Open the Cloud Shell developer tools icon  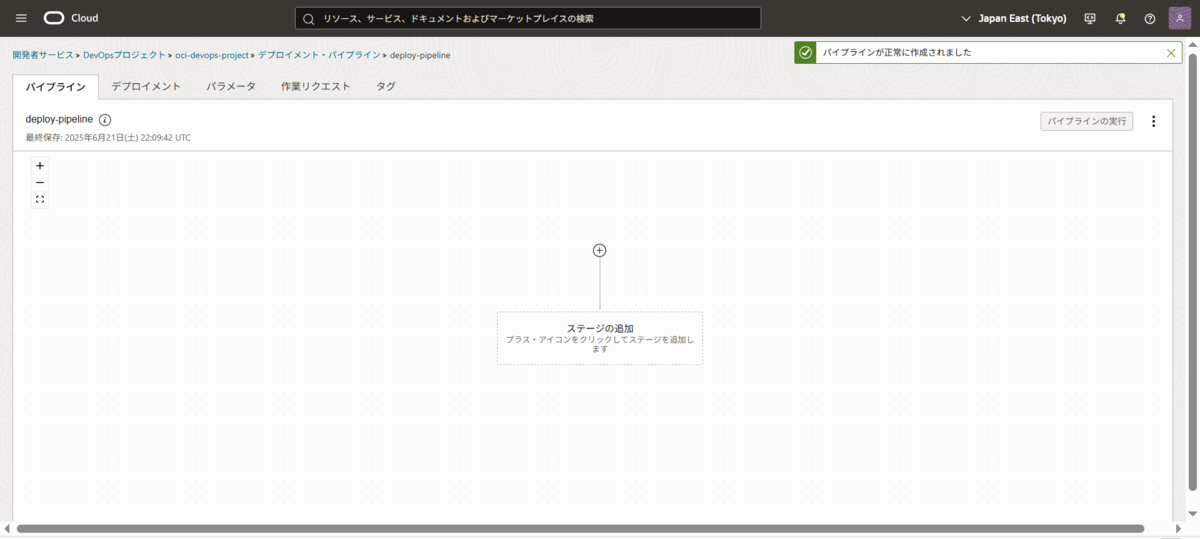pos(1090,18)
